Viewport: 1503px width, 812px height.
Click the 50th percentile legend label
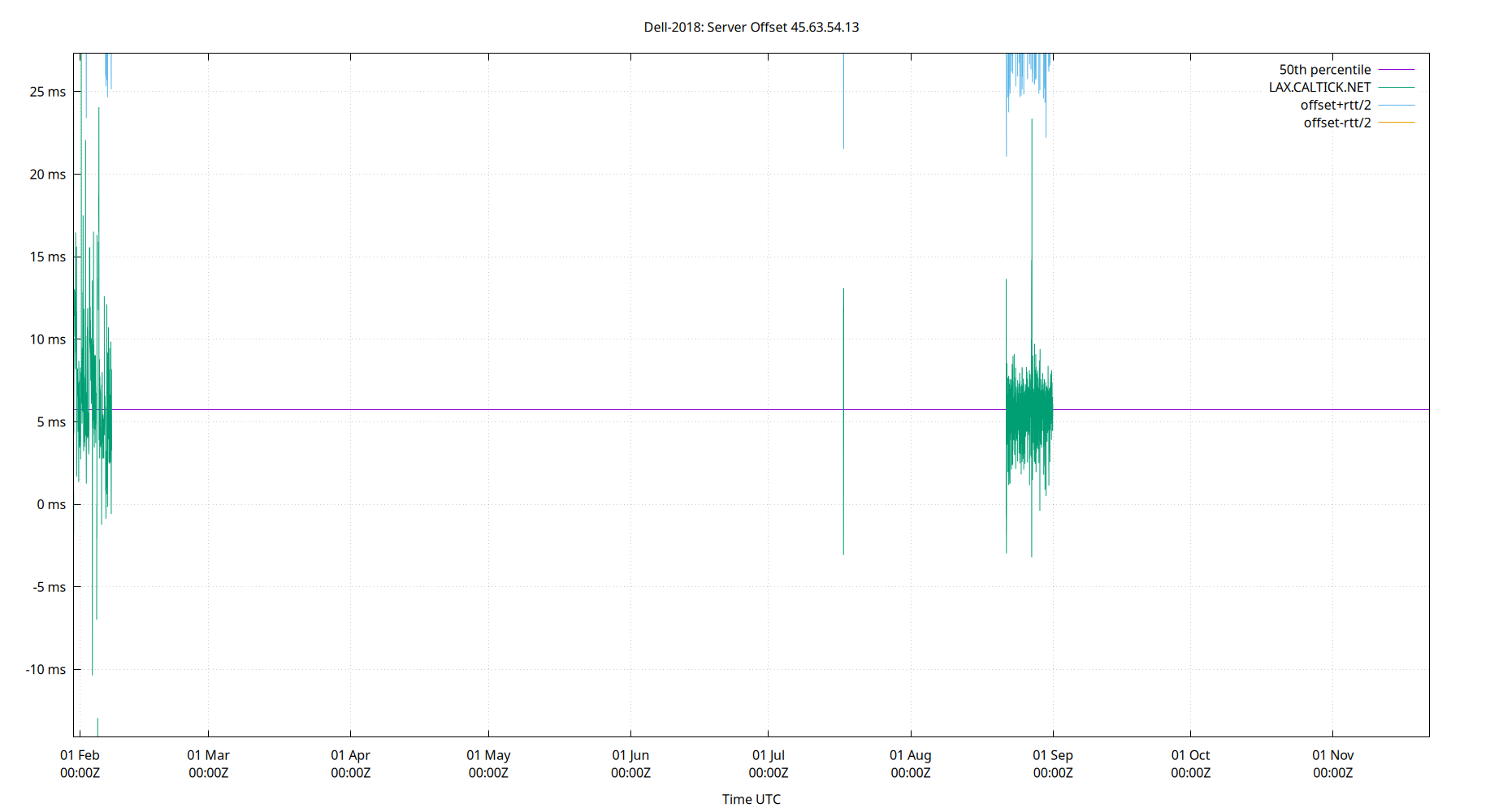pyautogui.click(x=1324, y=70)
